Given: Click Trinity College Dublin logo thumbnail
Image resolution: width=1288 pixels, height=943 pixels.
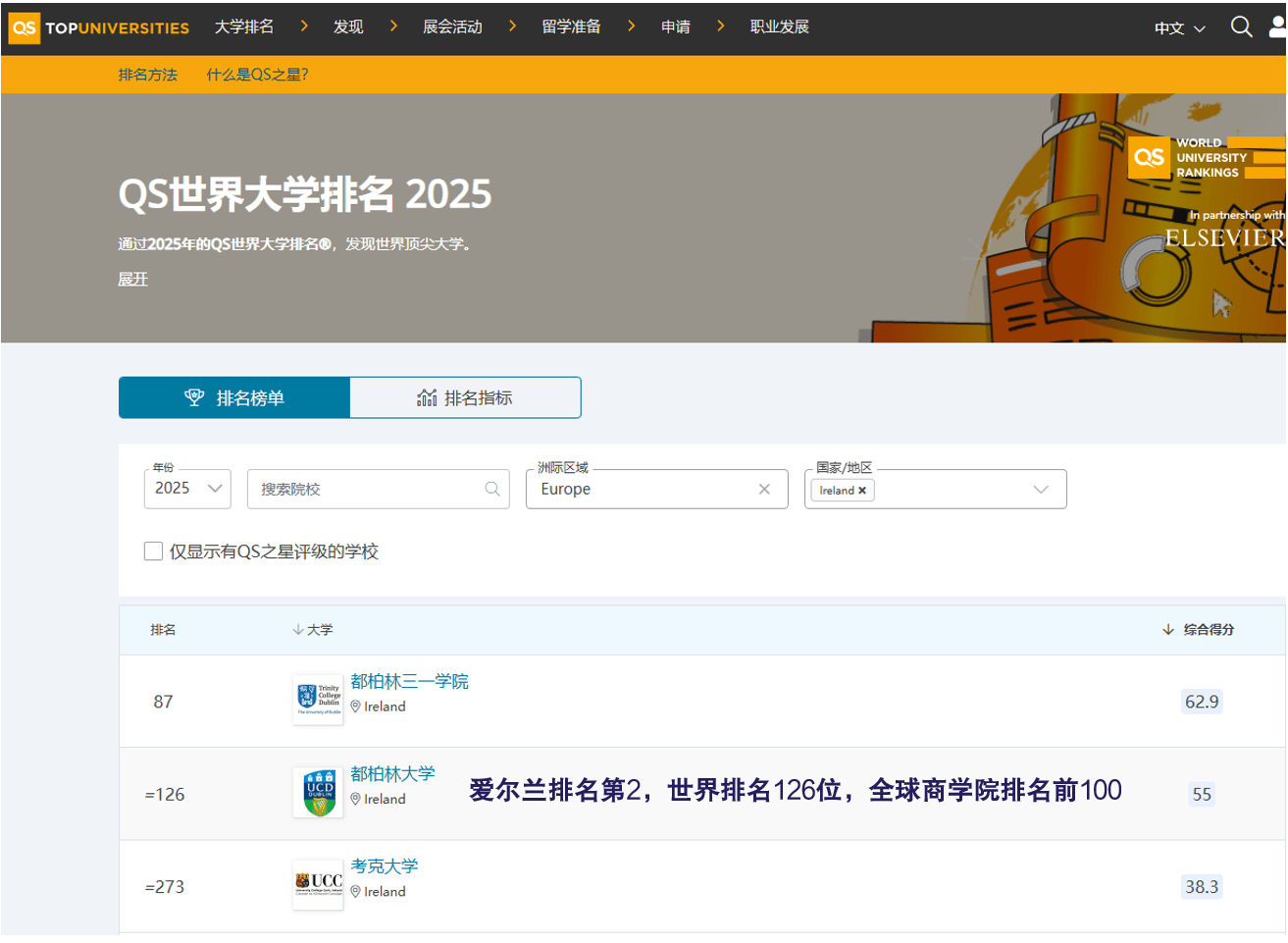Looking at the screenshot, I should point(318,700).
